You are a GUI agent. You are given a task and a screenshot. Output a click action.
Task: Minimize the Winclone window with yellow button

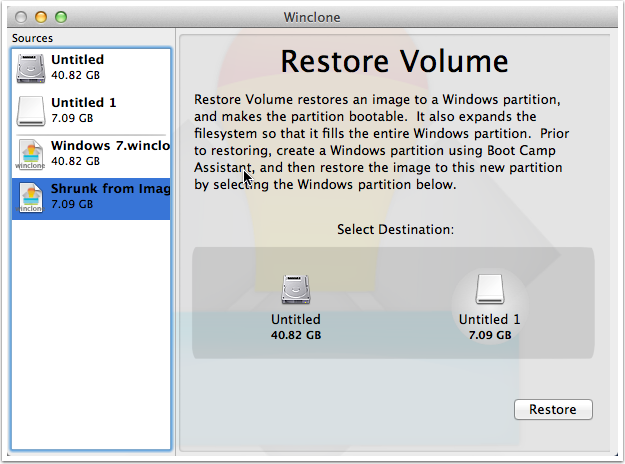pos(41,17)
